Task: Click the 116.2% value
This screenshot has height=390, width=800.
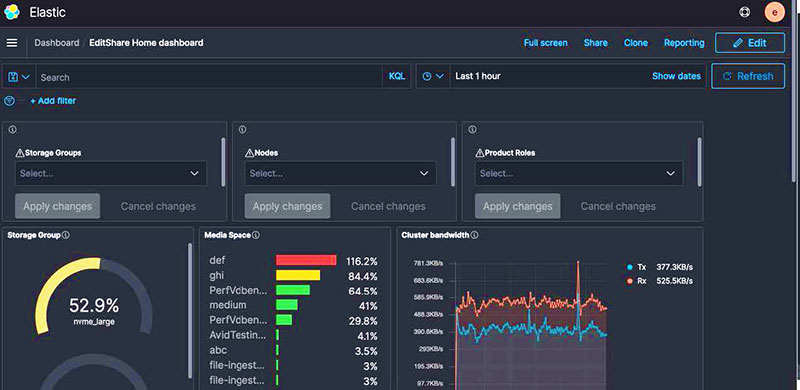Action: coord(362,261)
